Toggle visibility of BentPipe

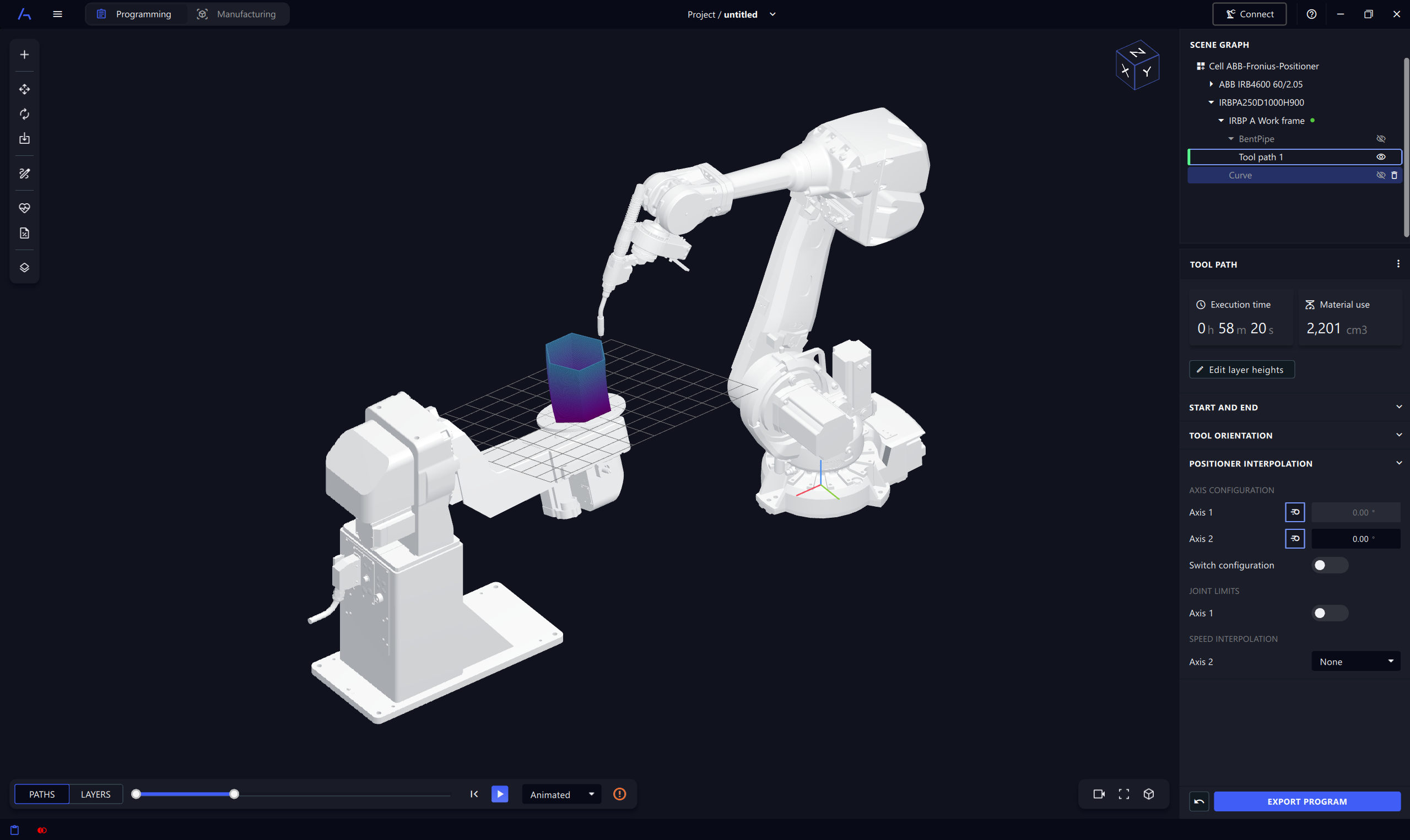pos(1381,139)
